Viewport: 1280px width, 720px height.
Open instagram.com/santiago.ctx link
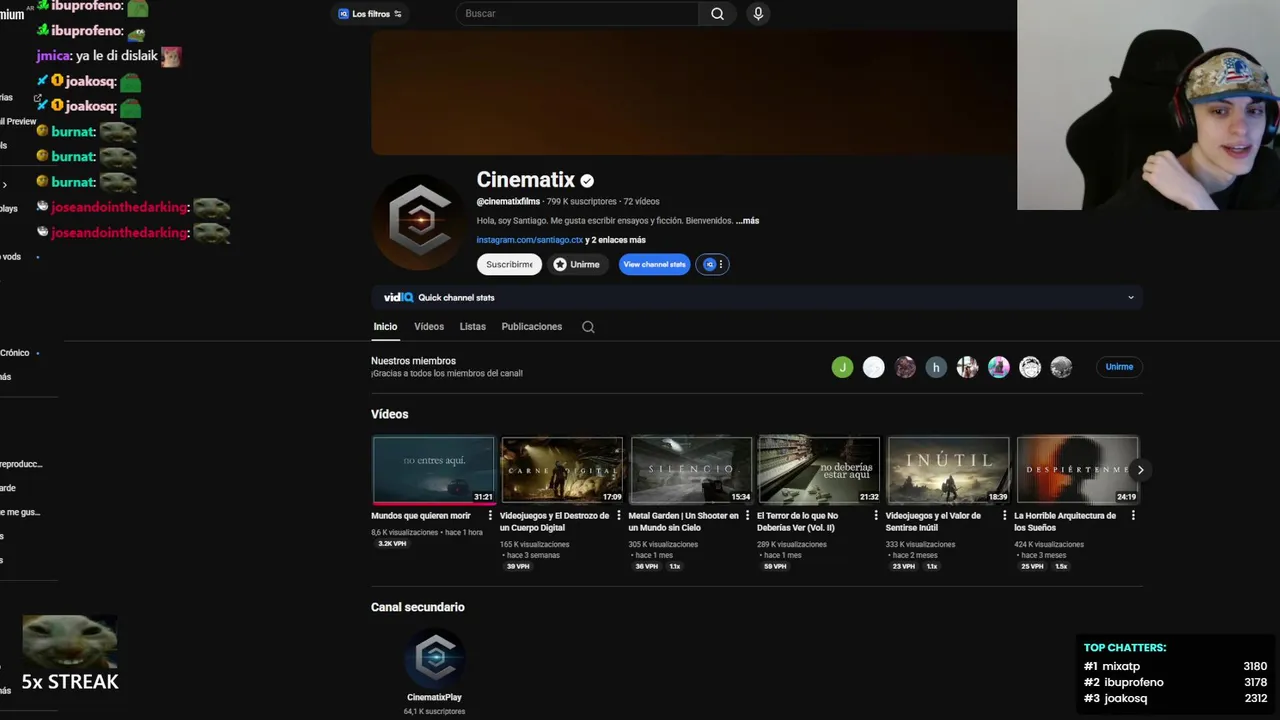(529, 240)
